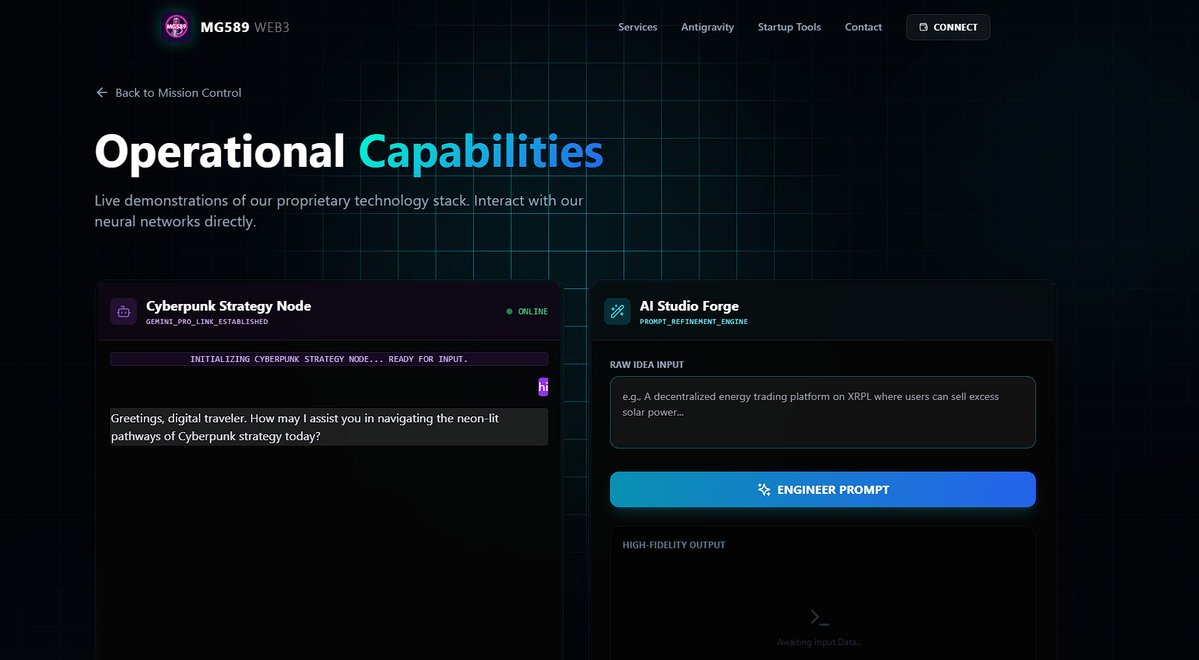Click the RAW IDEA INPUT label
Screen dimensions: 1199x660
(x=647, y=365)
